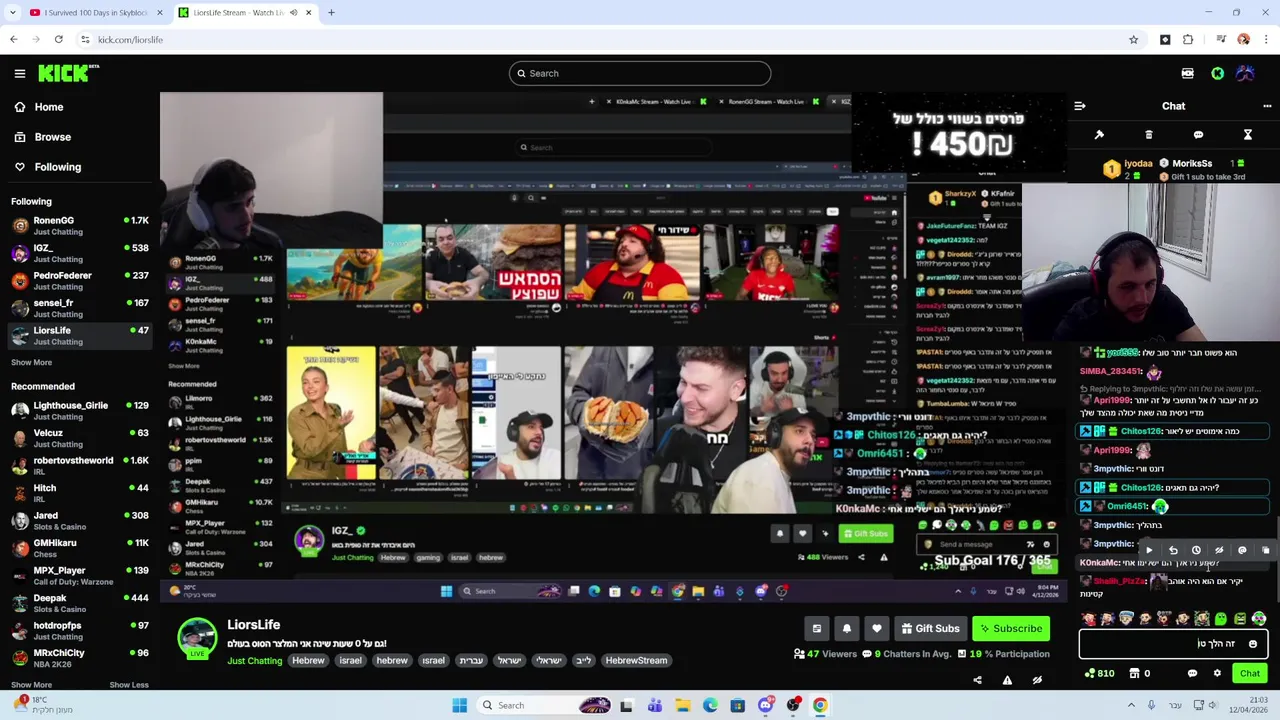Click the Kick search box

coord(640,73)
